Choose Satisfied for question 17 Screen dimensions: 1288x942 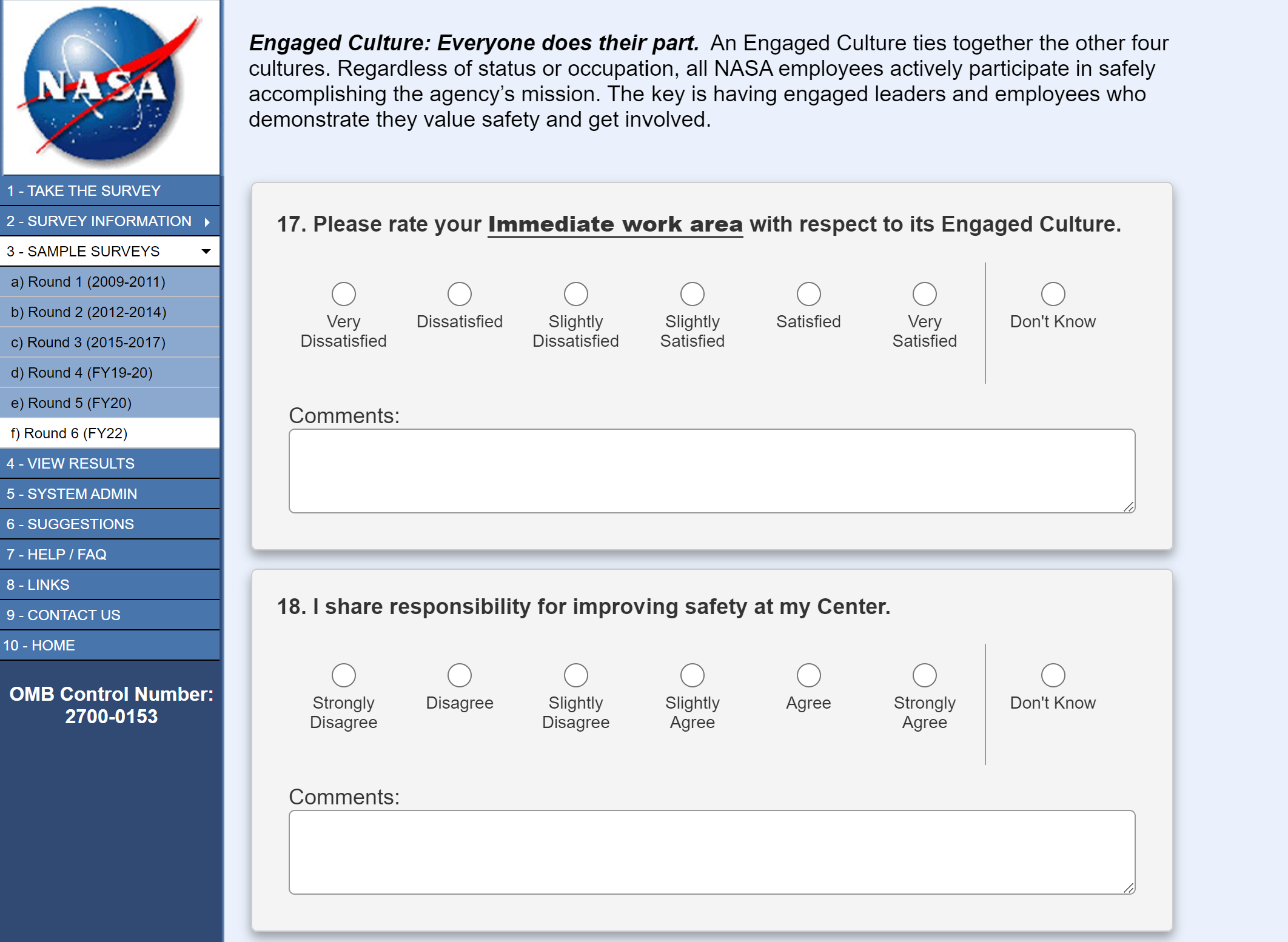808,294
